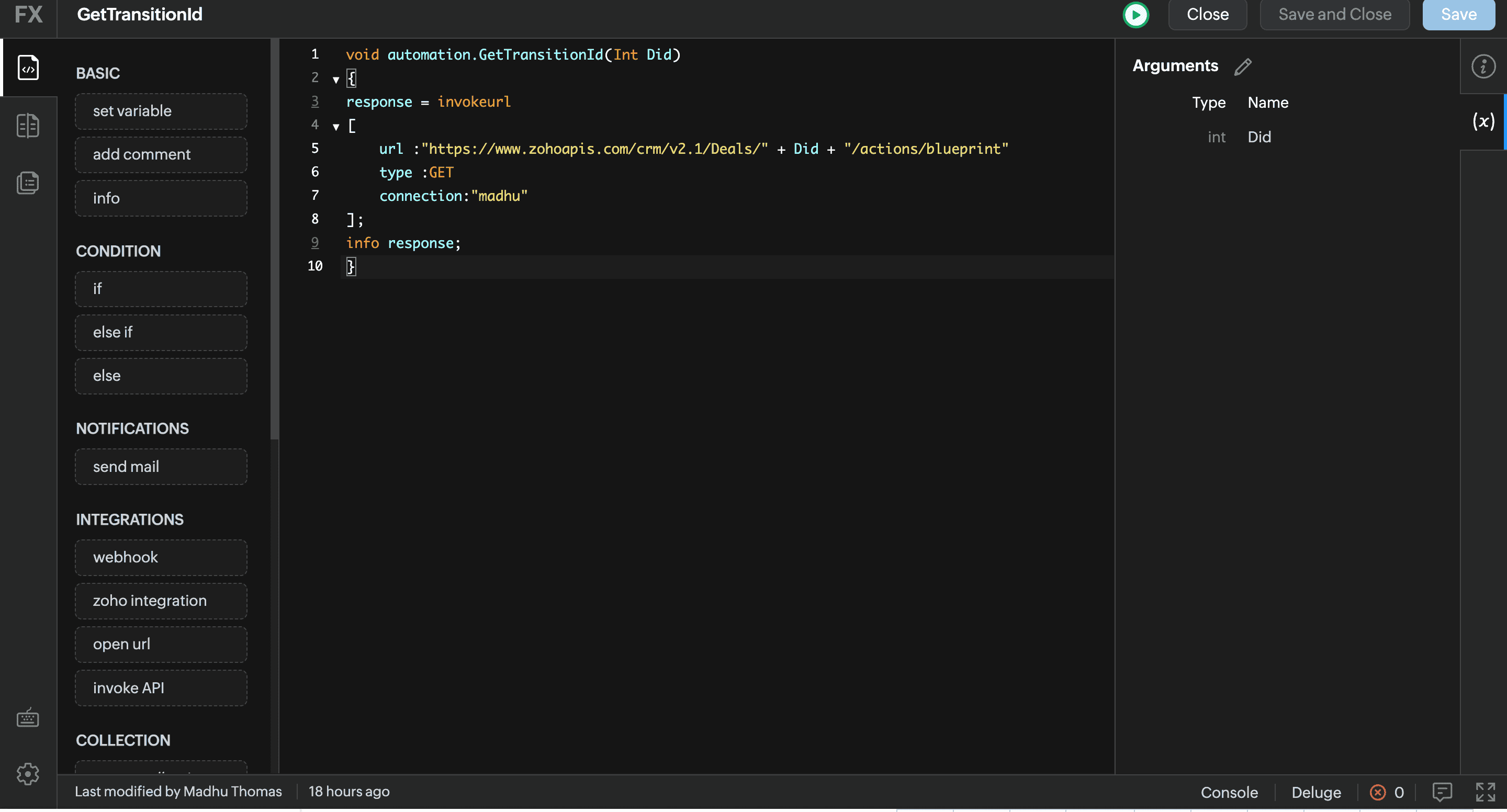1507x812 pixels.
Task: Collapse the code fold arrow on line 2
Action: pos(336,80)
